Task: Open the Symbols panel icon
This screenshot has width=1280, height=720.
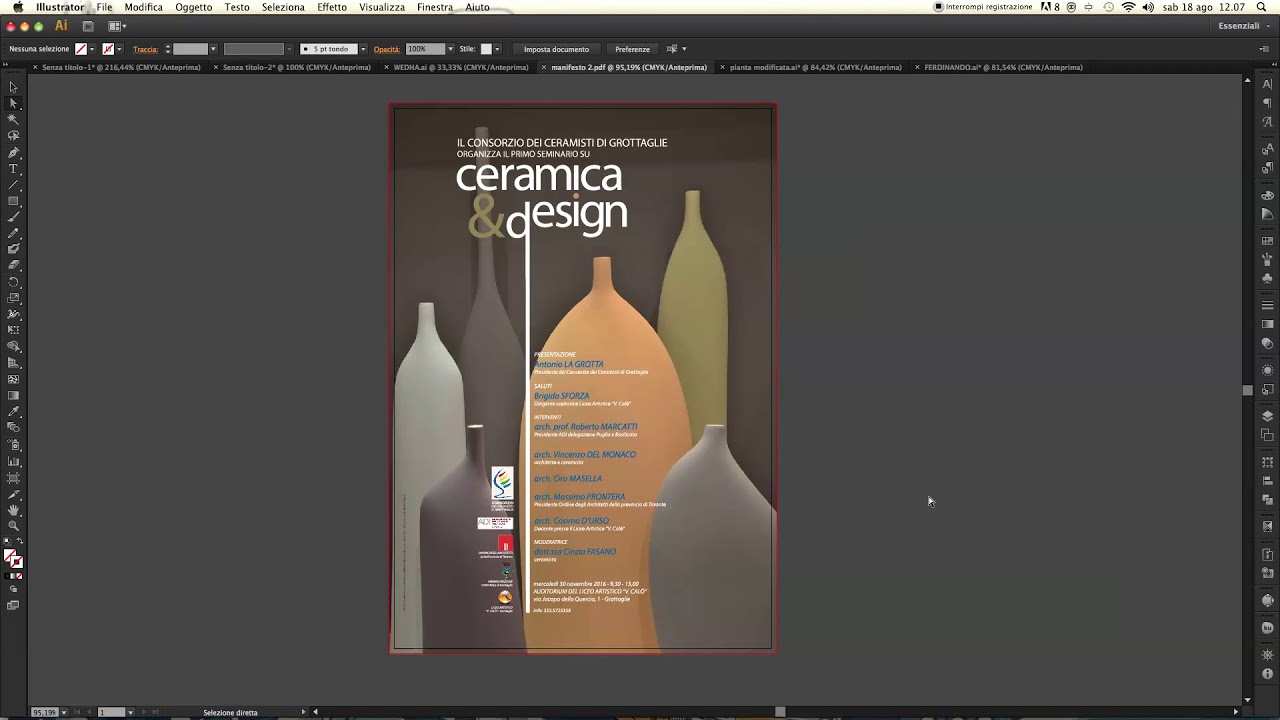Action: pyautogui.click(x=1267, y=278)
